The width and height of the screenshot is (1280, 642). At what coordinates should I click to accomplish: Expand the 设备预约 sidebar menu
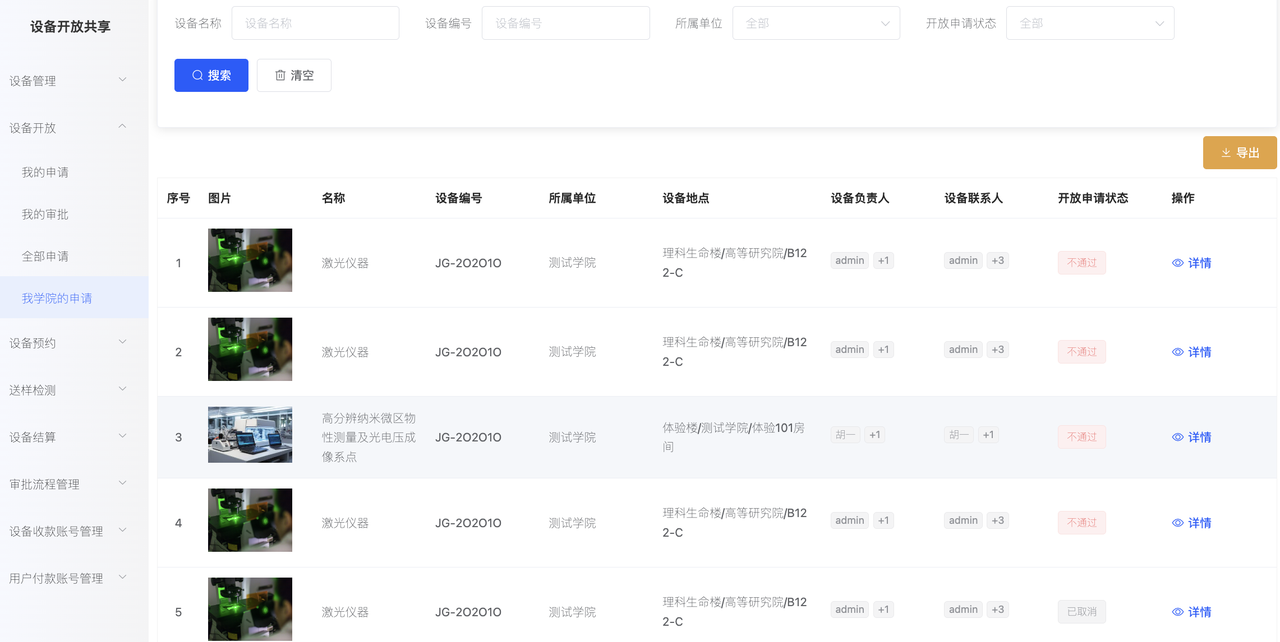click(x=74, y=343)
